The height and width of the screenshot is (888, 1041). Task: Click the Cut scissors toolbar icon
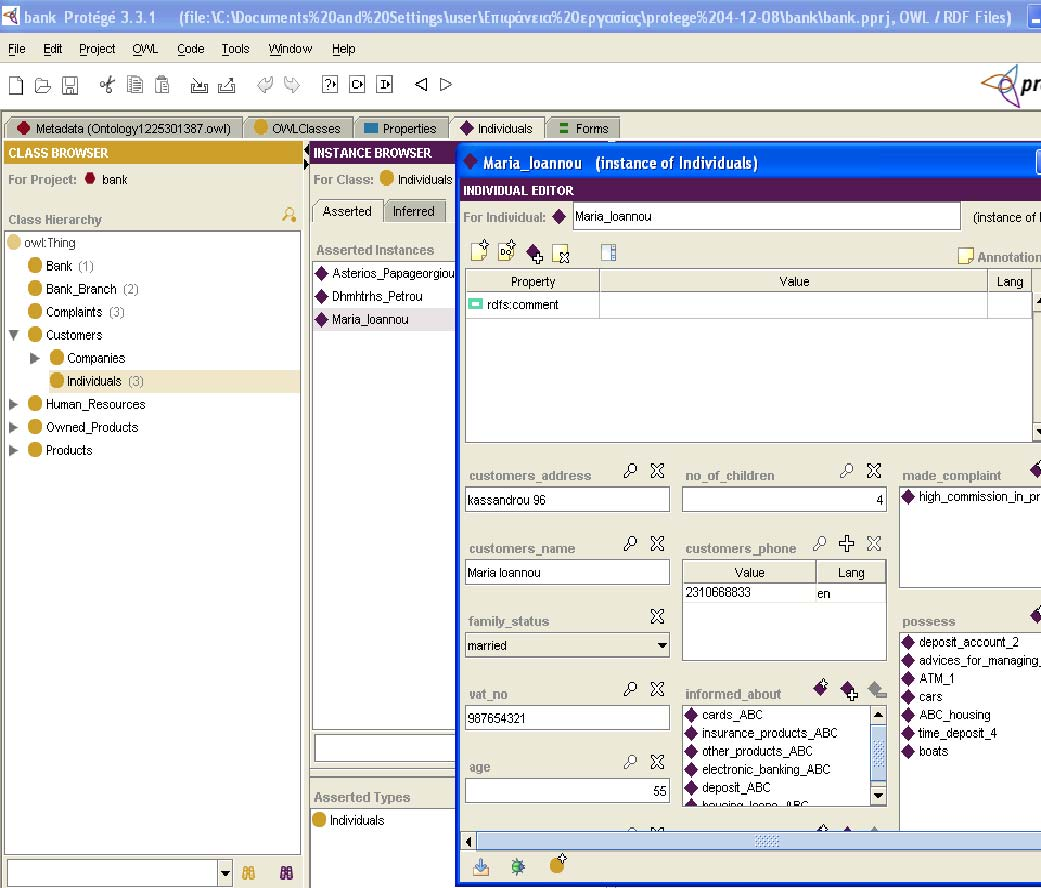click(x=107, y=84)
